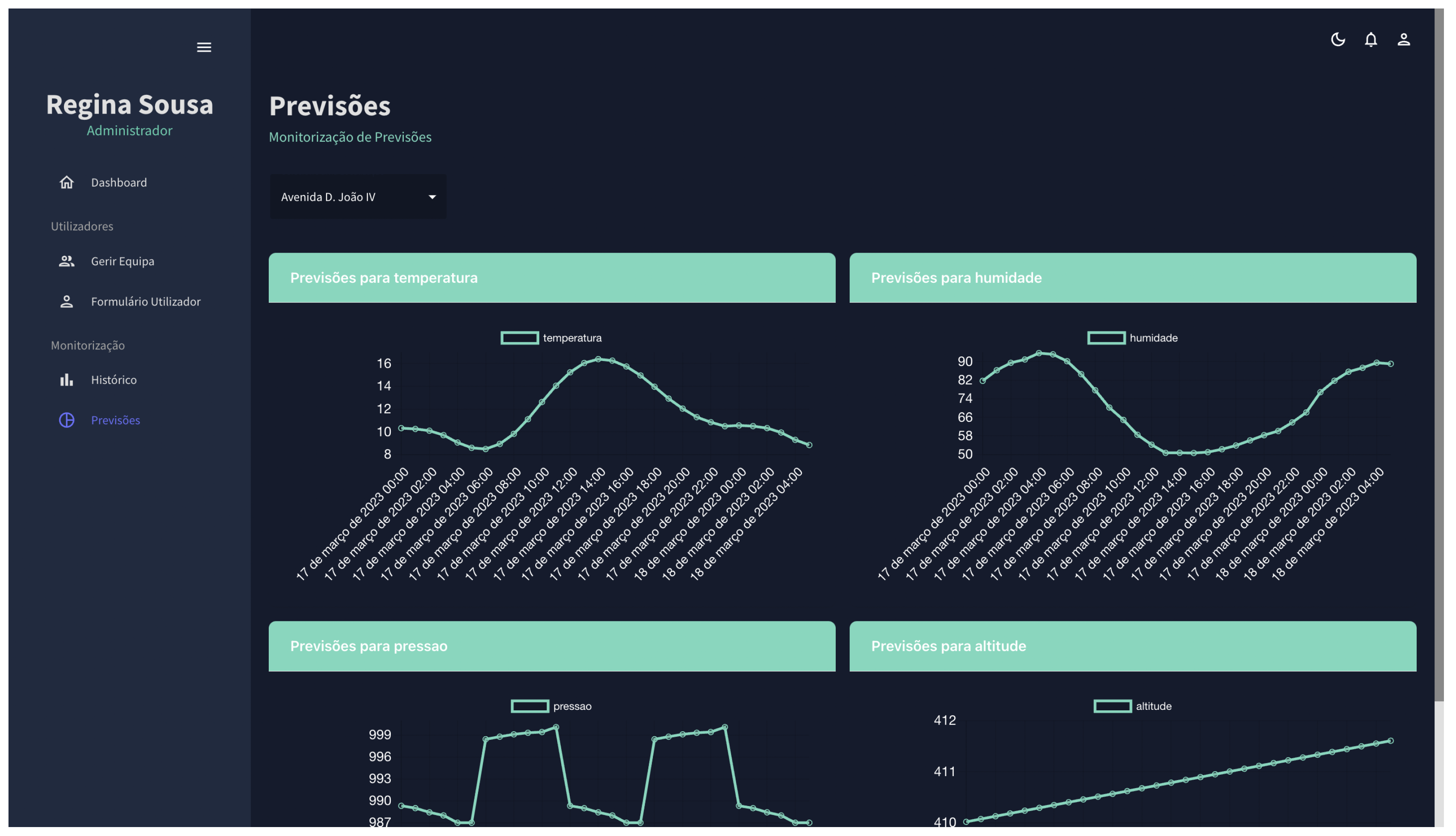Image resolution: width=1456 pixels, height=836 pixels.
Task: Navigate to Dashboard link
Action: pos(119,182)
